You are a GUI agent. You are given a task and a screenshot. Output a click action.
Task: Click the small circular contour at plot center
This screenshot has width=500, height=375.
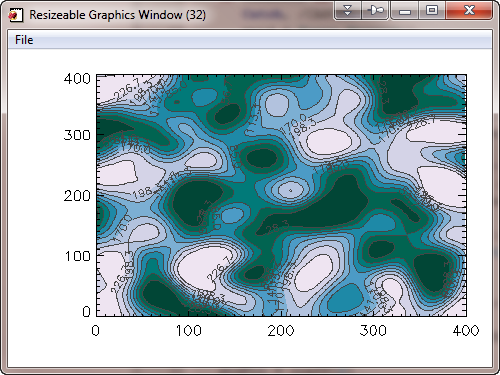tap(291, 190)
